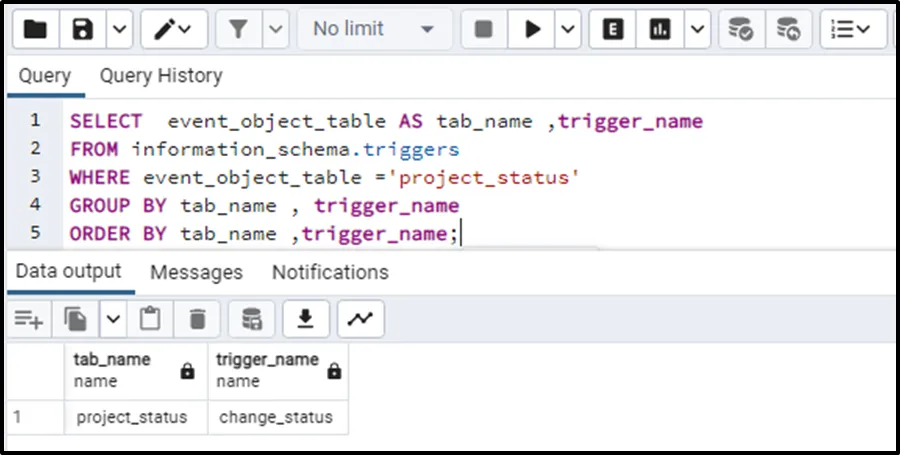Click the Filter funnel icon
The height and width of the screenshot is (455, 900).
coord(238,30)
